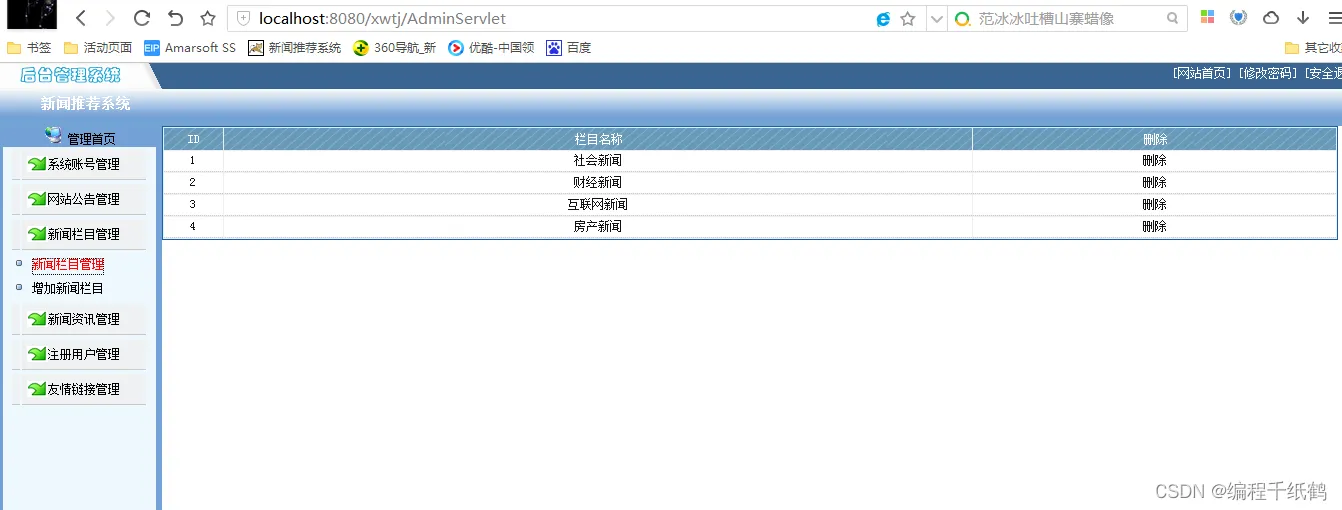1342x510 pixels.
Task: Delete the 房产新闻 row
Action: [1155, 226]
